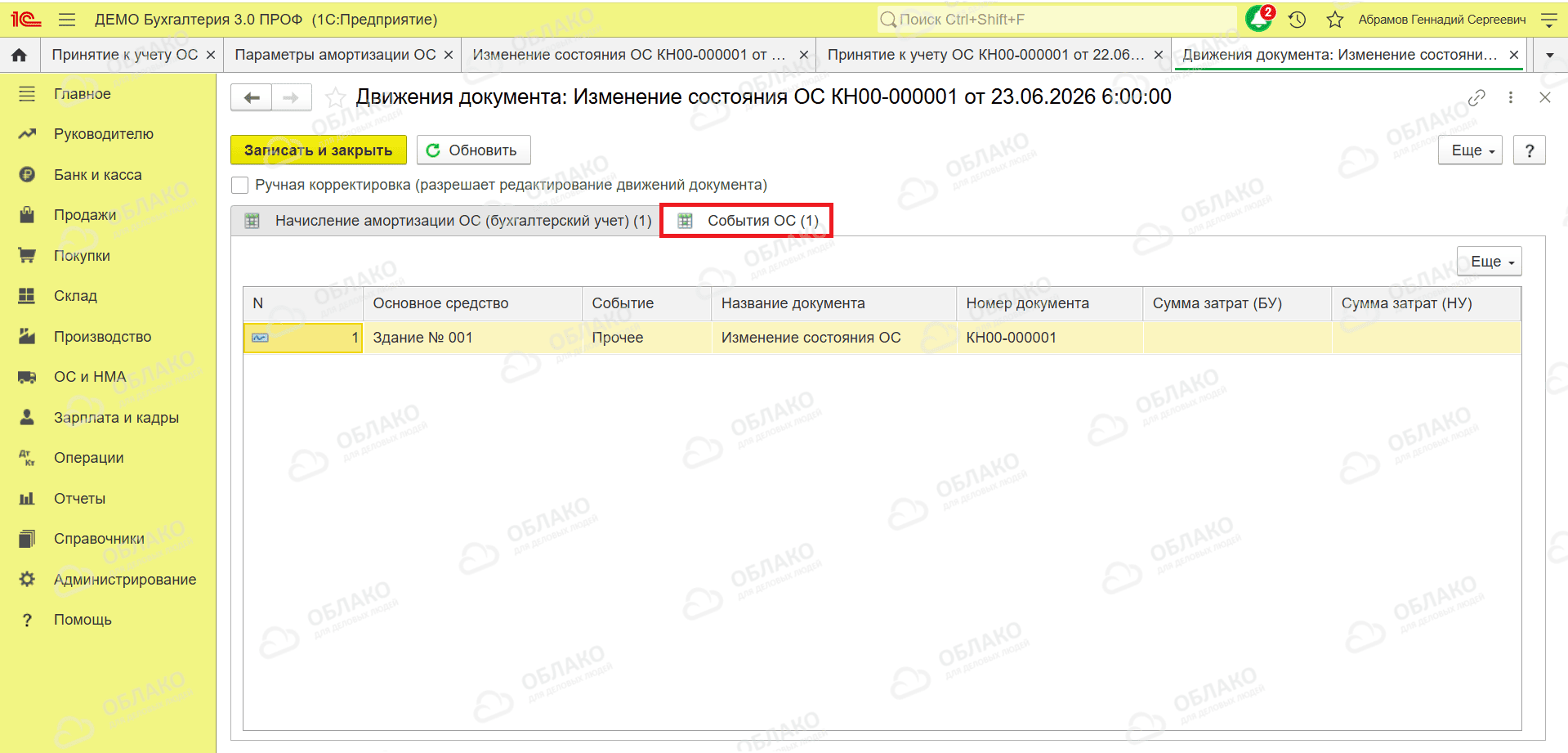Open Зарплата и кадры section

pyautogui.click(x=116, y=418)
